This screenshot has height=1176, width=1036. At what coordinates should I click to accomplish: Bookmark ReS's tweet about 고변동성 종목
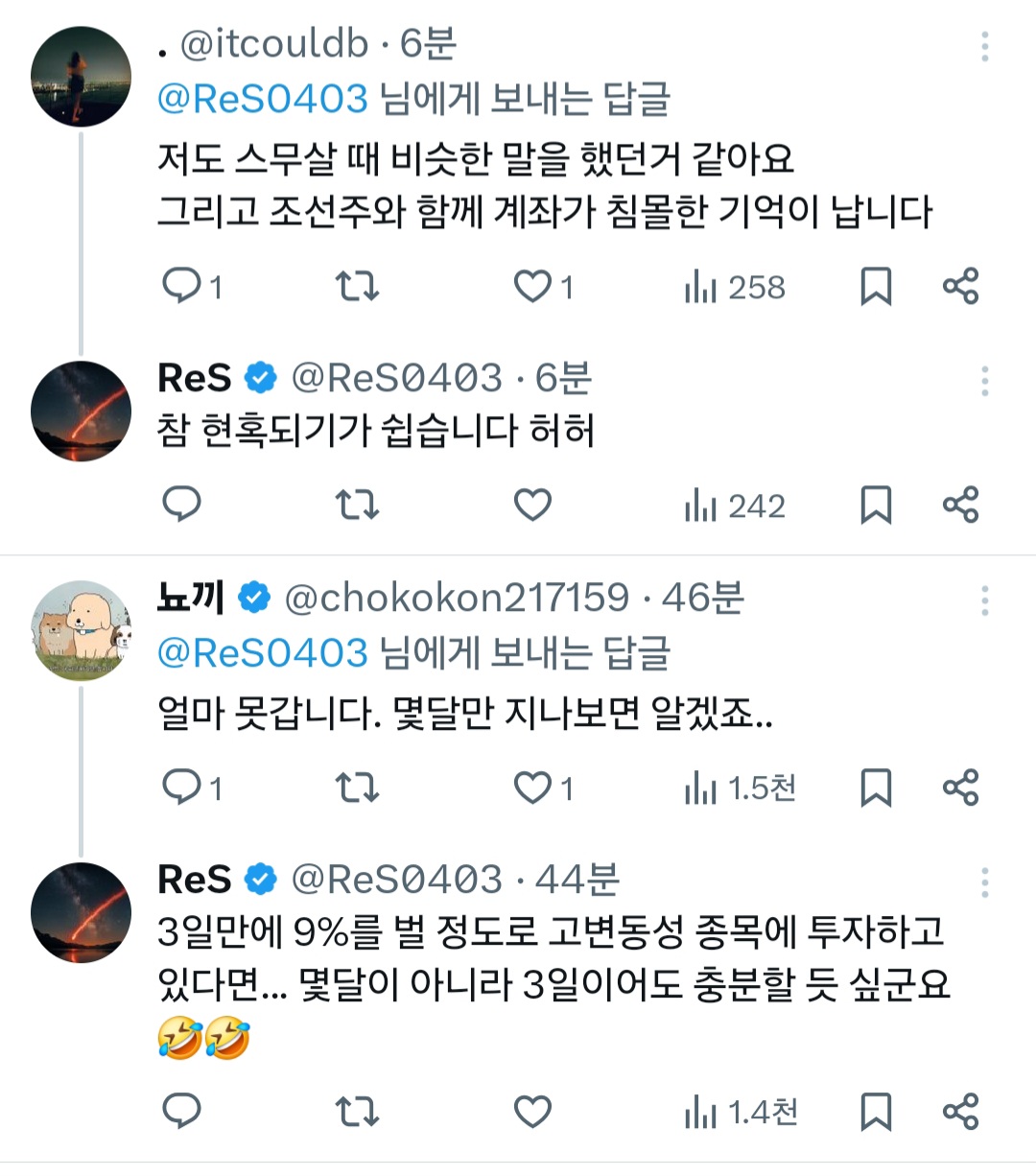[876, 1112]
